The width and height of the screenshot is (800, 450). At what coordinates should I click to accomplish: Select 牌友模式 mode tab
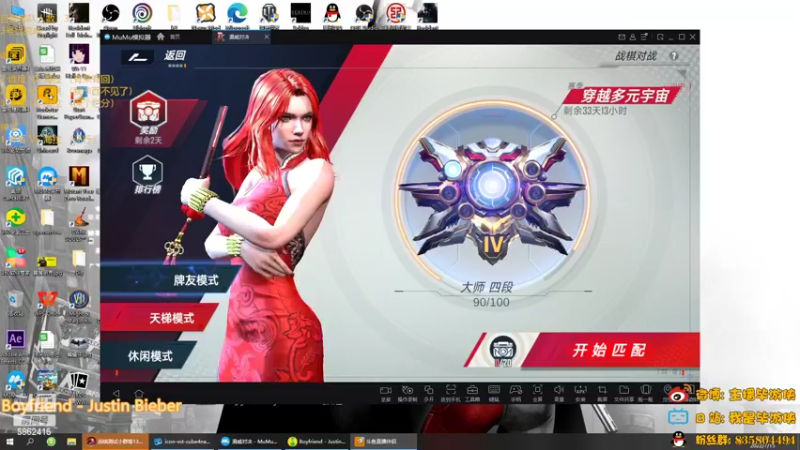196,280
